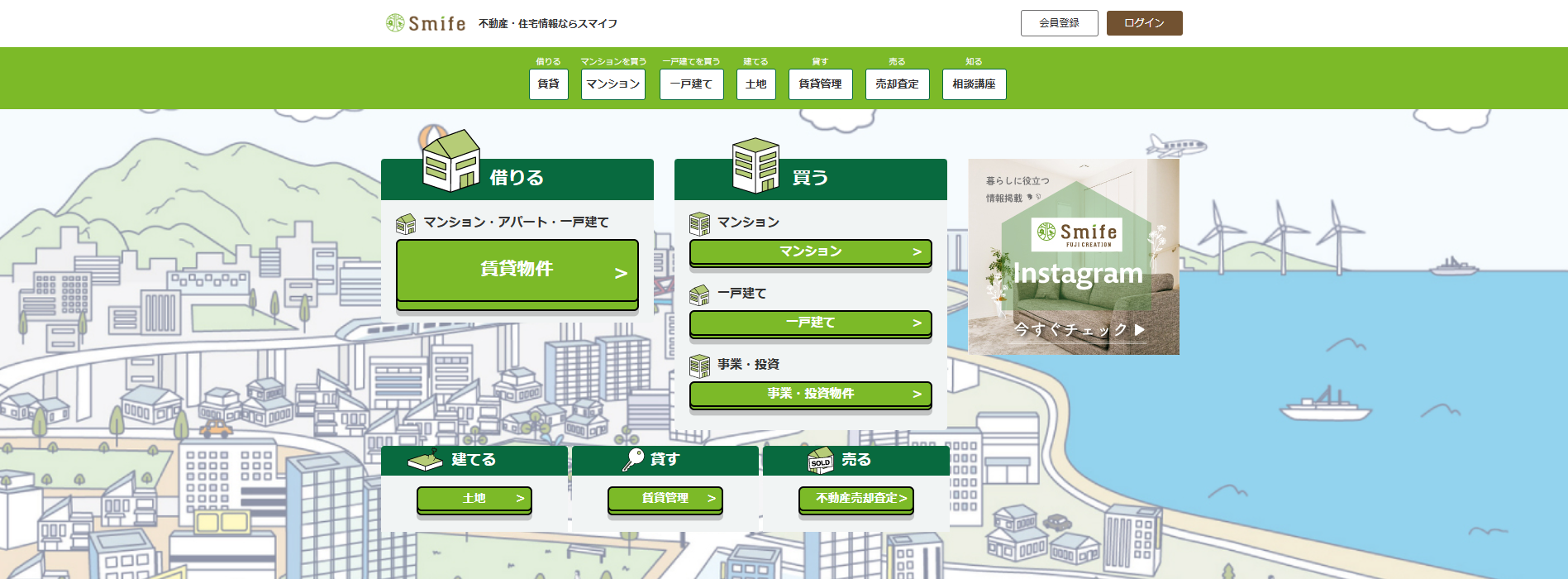Click the 売る heading text
The image size is (1568, 579).
coord(856,460)
